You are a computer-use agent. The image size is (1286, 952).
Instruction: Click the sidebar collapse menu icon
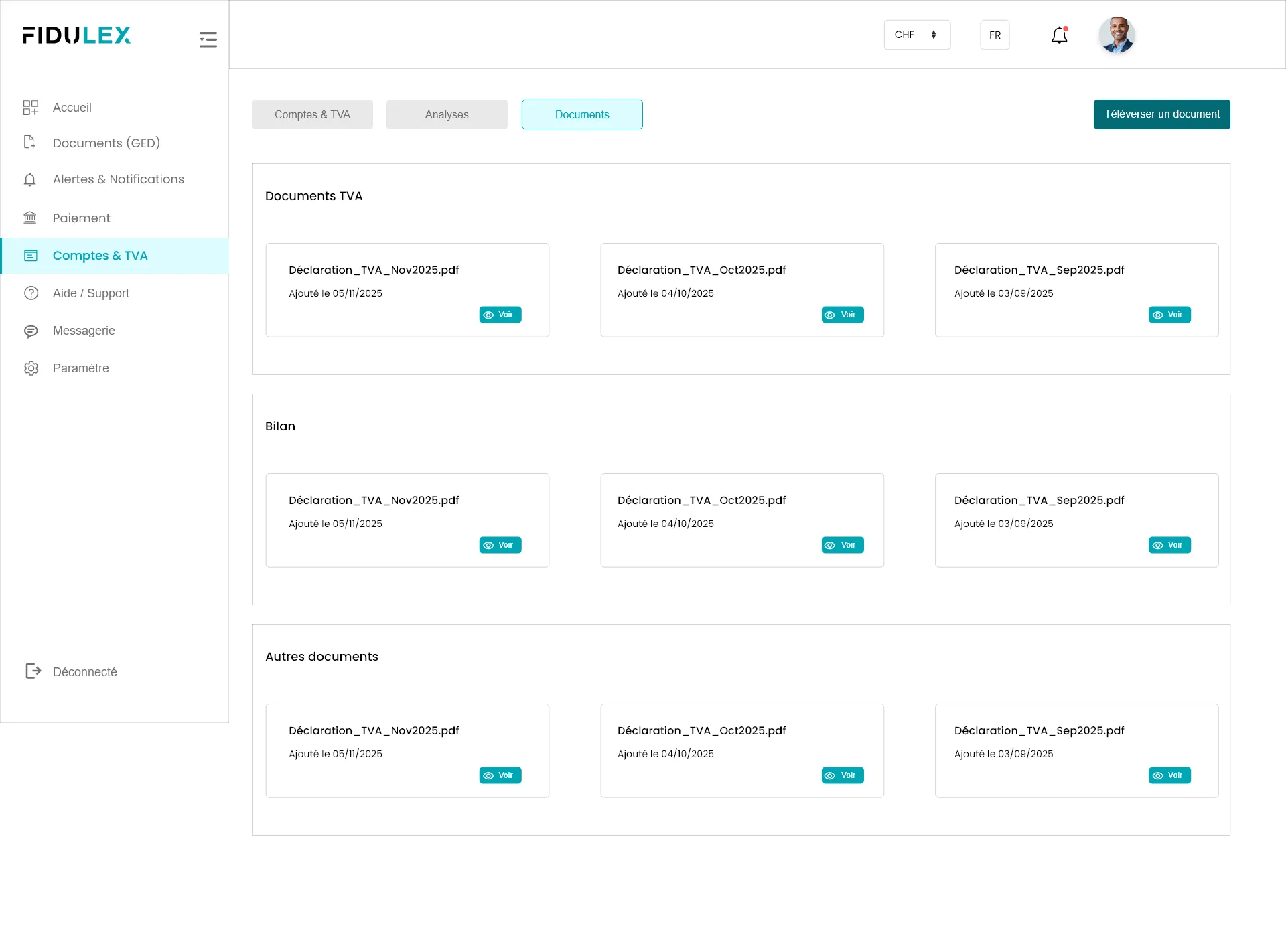point(208,39)
